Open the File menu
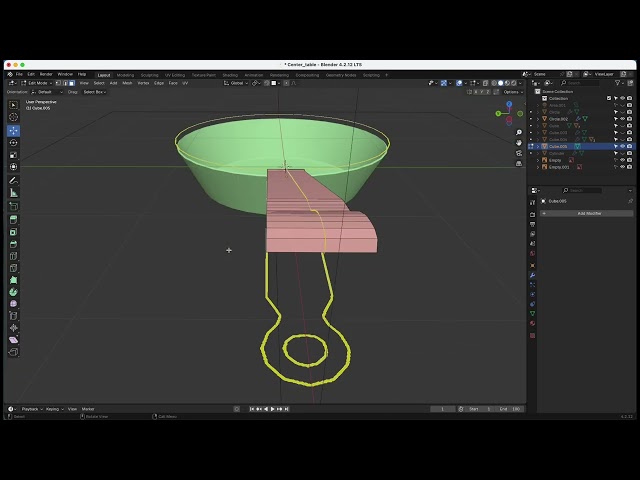Image resolution: width=640 pixels, height=480 pixels. tap(19, 74)
